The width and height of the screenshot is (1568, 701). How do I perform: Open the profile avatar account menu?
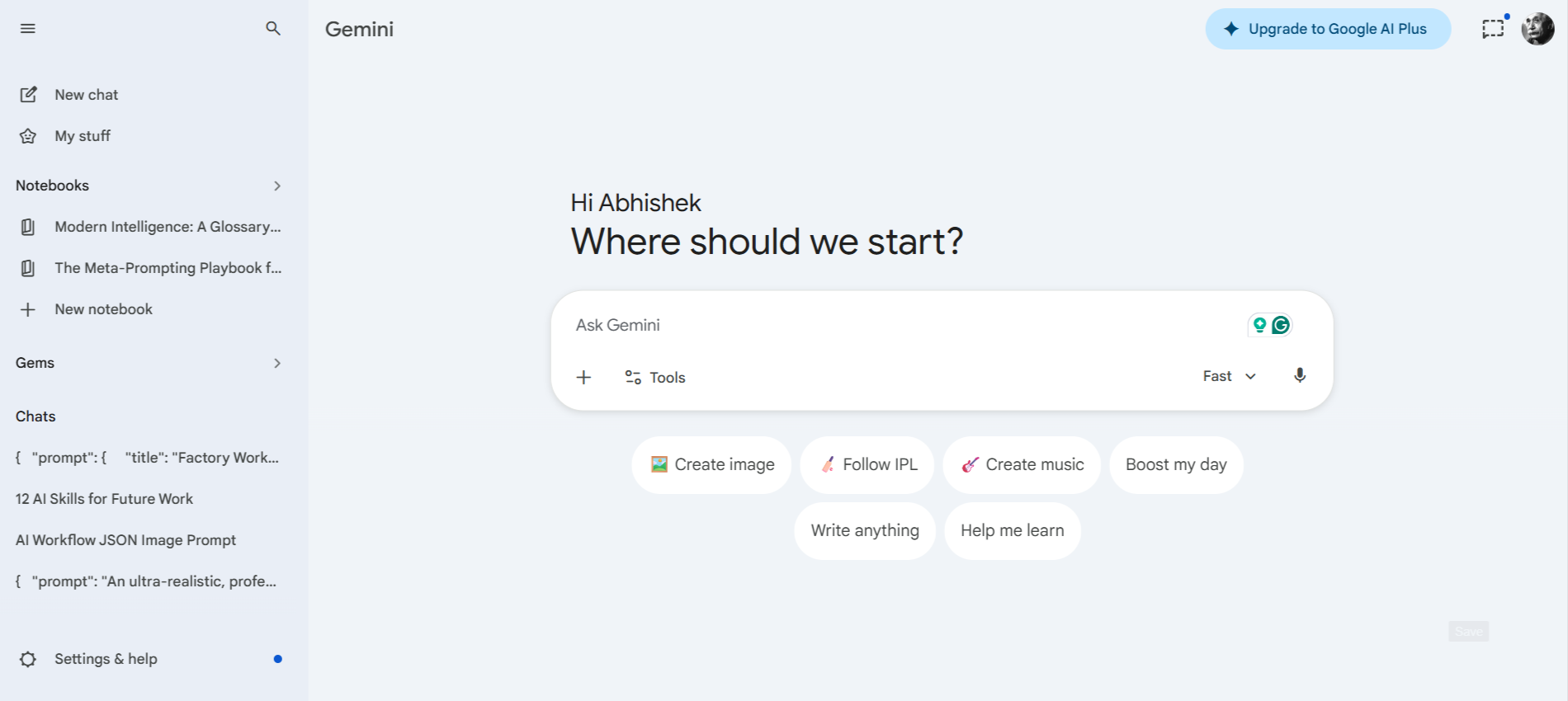[x=1537, y=29]
